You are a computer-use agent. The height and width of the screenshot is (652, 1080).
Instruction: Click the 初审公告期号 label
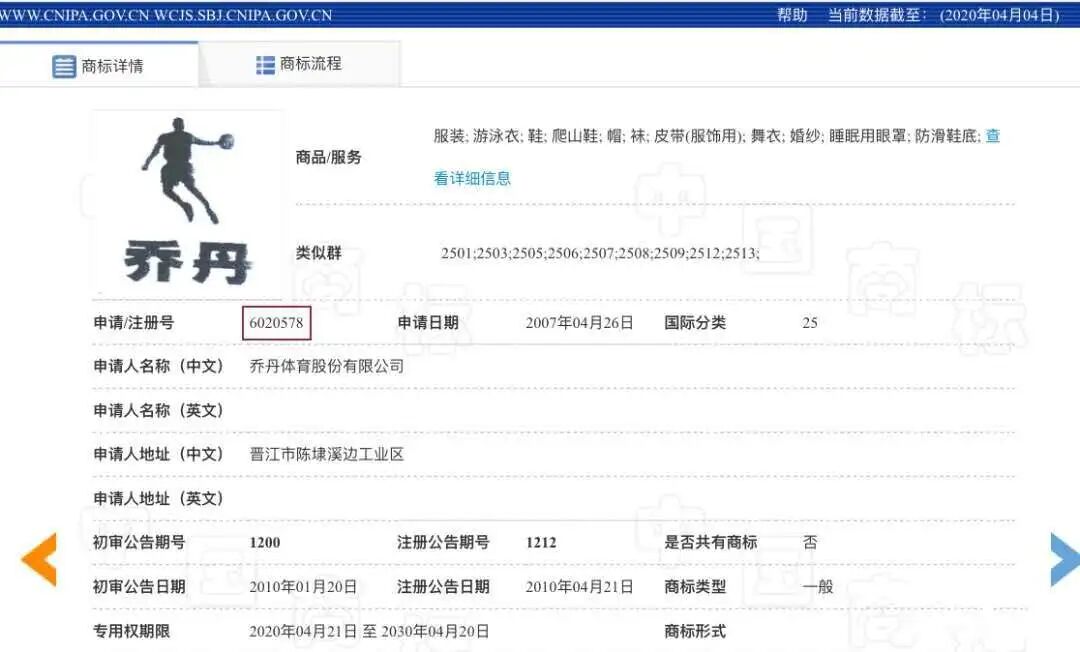pos(139,543)
